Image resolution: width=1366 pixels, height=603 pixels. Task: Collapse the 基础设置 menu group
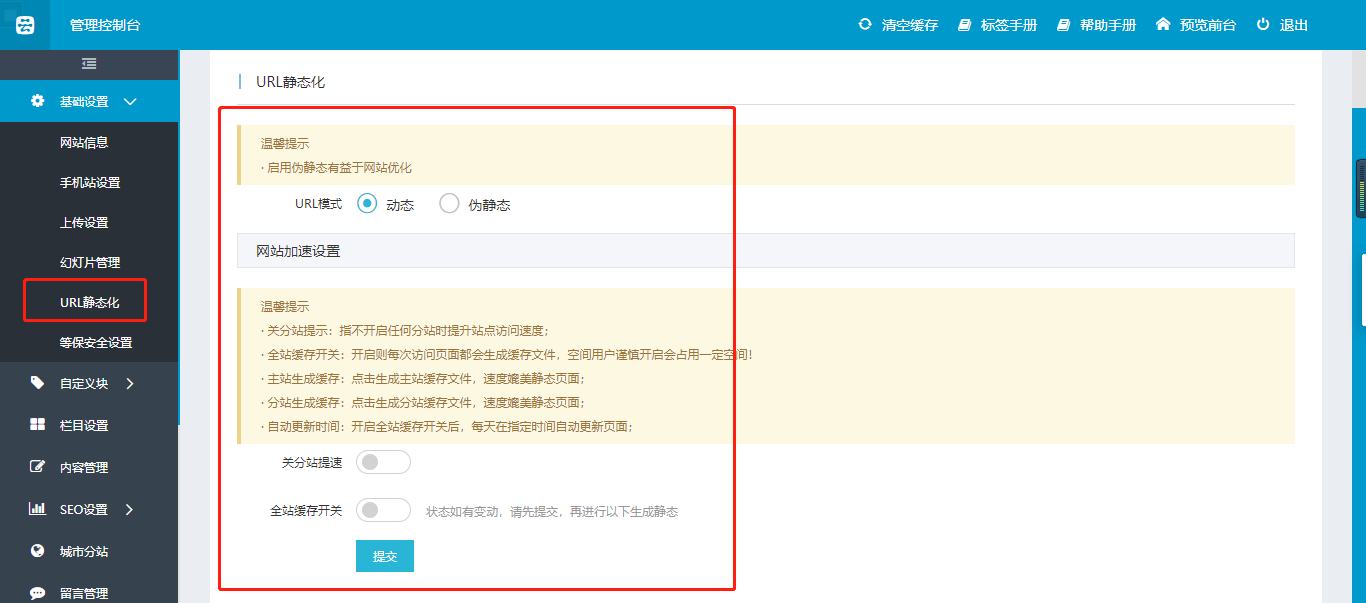tap(130, 101)
